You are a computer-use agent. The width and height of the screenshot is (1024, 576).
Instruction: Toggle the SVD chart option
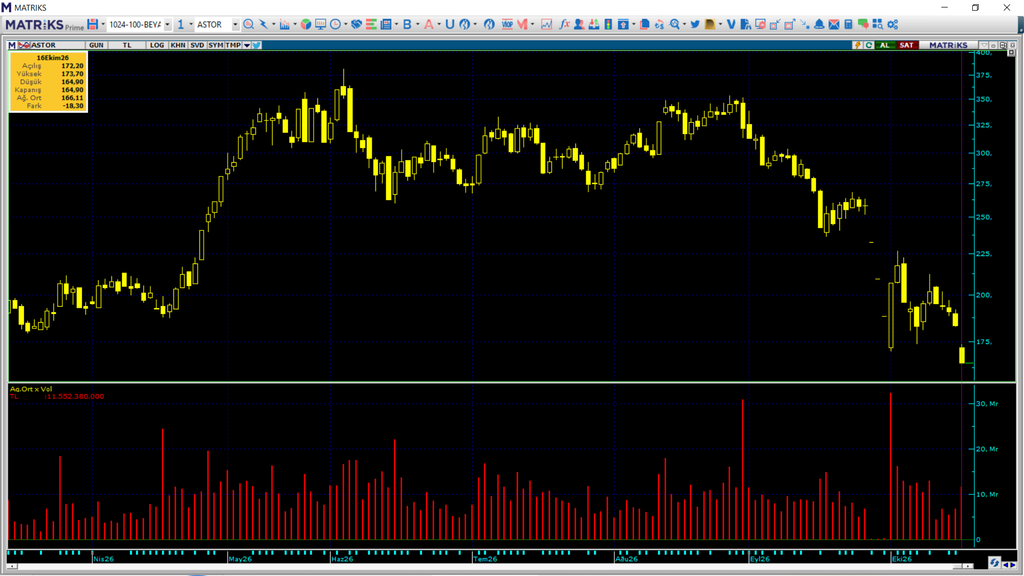pyautogui.click(x=197, y=45)
